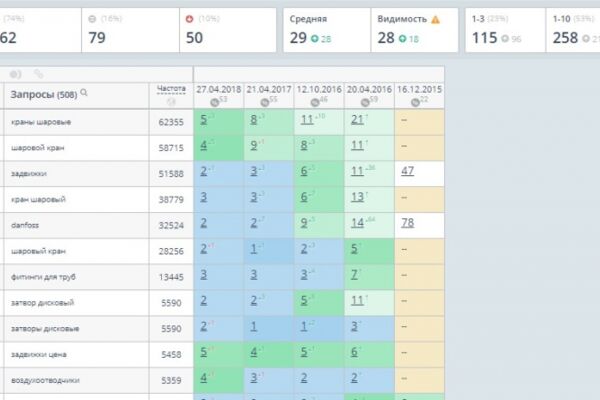Viewport: 600px width, 400px height.
Task: Click the green up icon beside Видимость 28
Action: [x=403, y=38]
